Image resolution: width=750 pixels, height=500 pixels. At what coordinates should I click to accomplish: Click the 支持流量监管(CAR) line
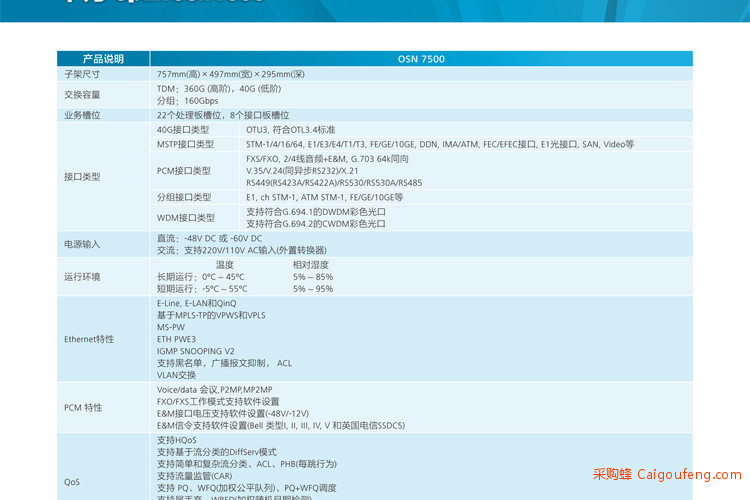(x=195, y=476)
